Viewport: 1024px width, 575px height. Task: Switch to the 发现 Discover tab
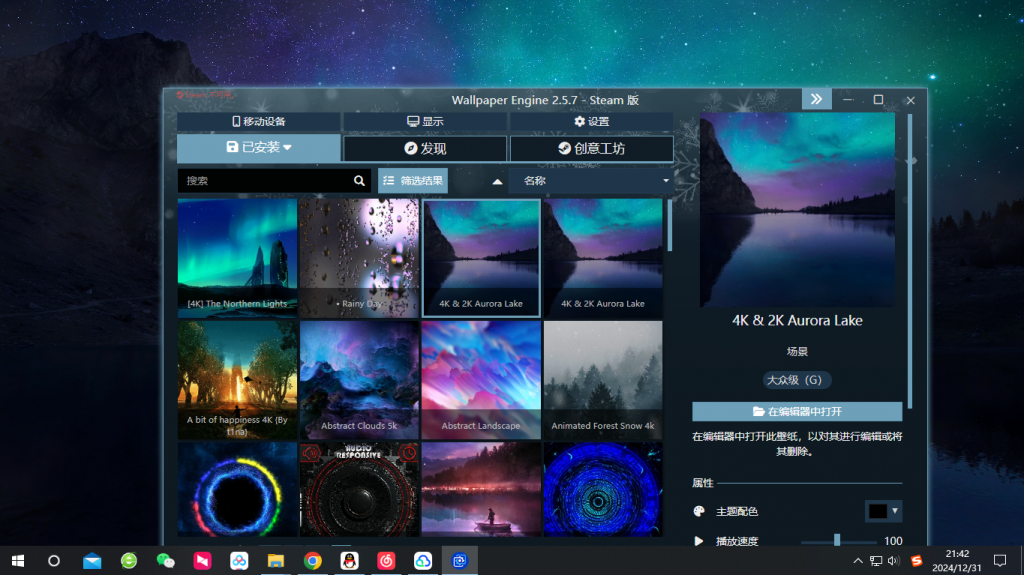click(x=425, y=148)
